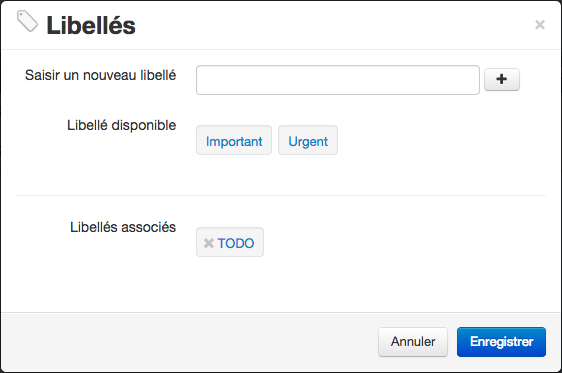This screenshot has height=373, width=562.
Task: Close the Libellés dialog with the X
Action: coord(540,25)
